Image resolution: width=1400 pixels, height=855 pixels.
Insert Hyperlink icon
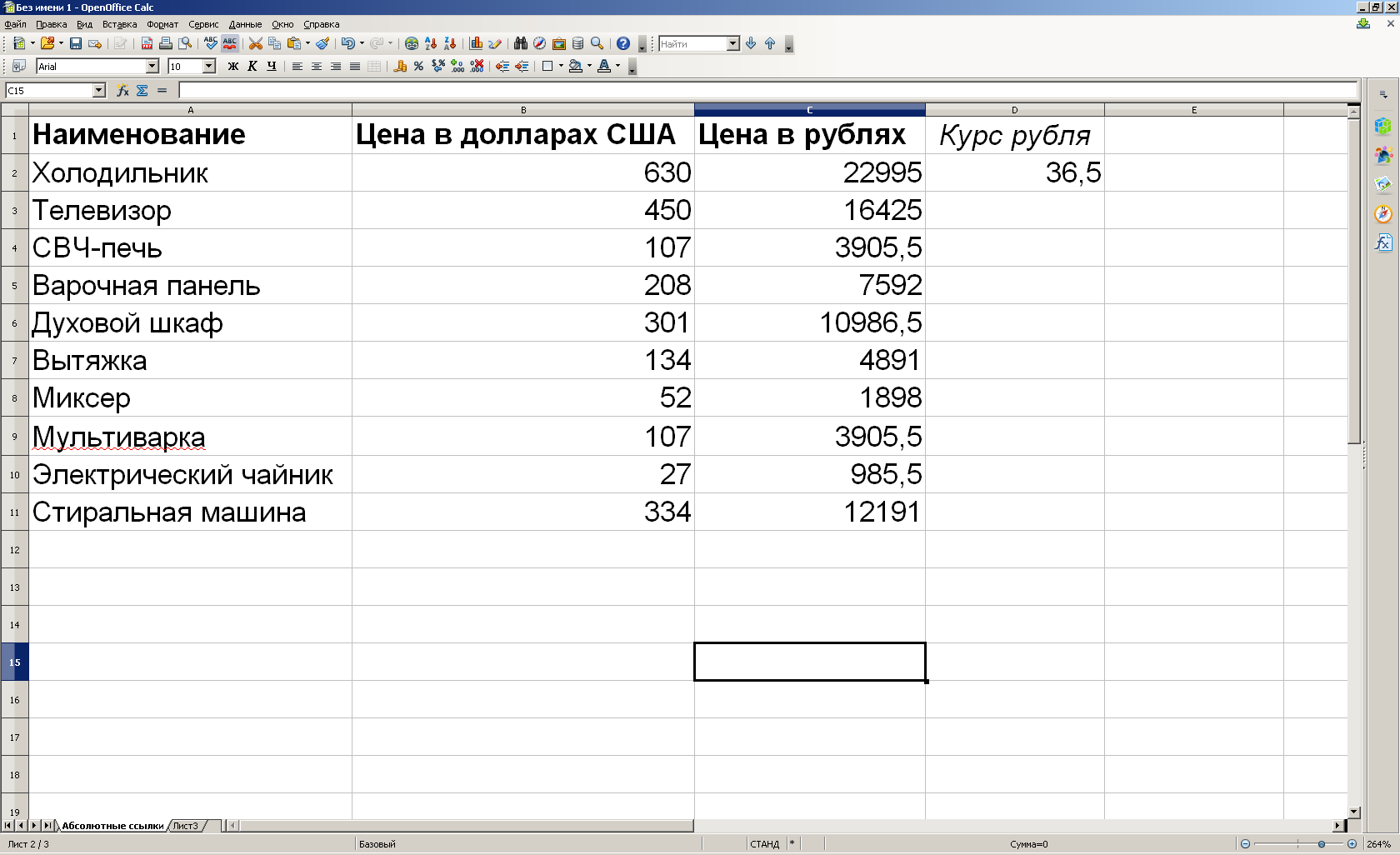412,43
